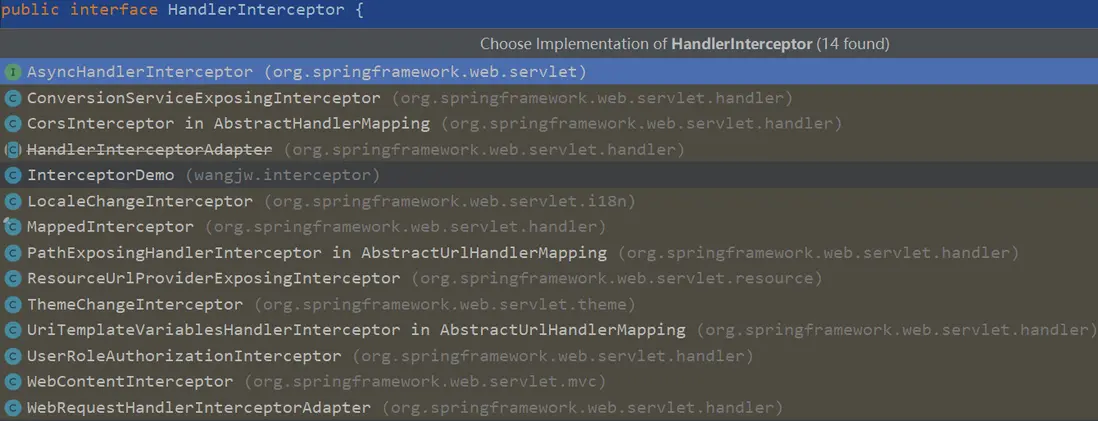The width and height of the screenshot is (1098, 421).
Task: Click the ConversionServiceExposingInterceptor class icon
Action: click(x=13, y=98)
